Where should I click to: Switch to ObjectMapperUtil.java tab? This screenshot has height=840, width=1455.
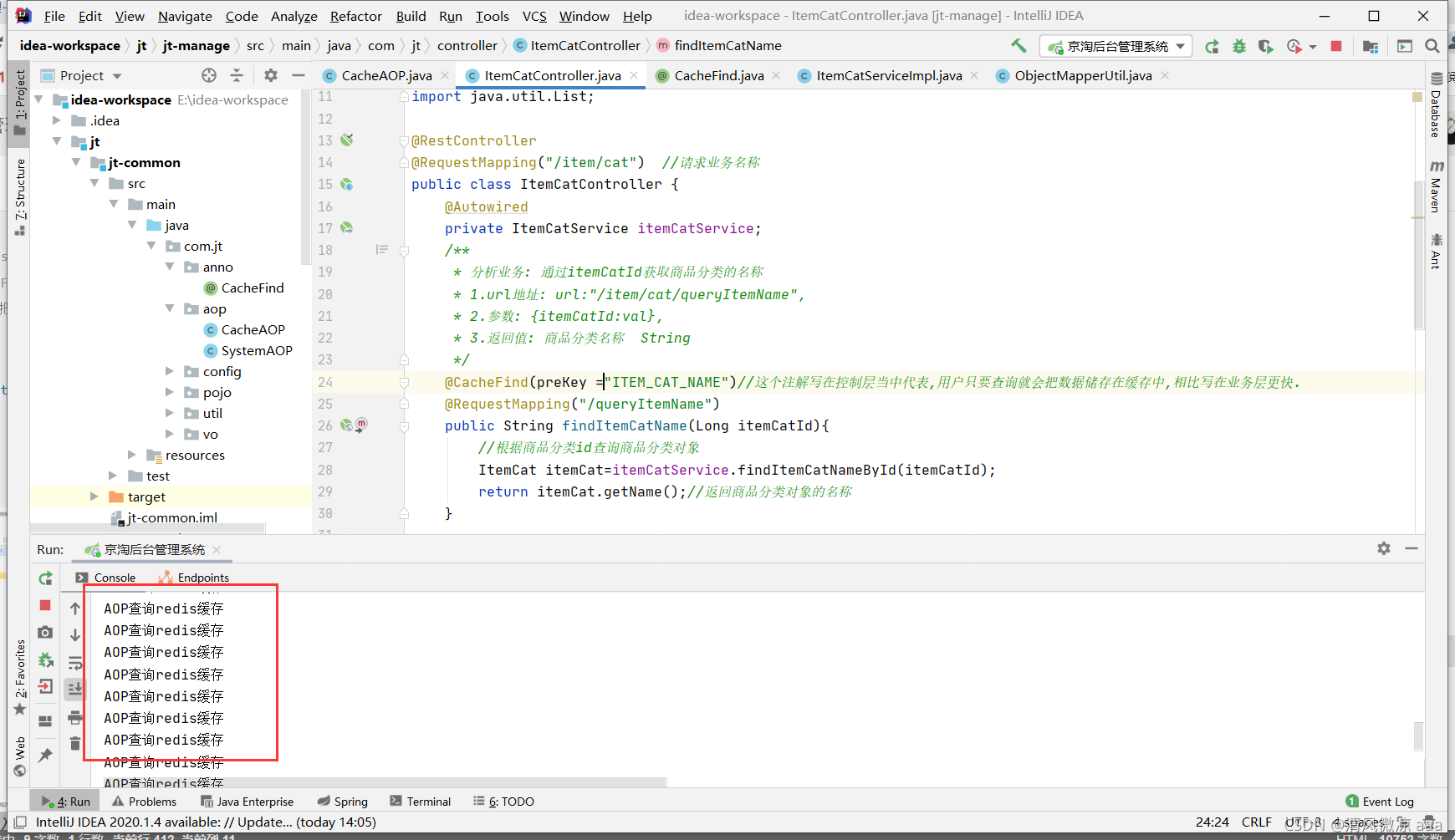pyautogui.click(x=1083, y=76)
